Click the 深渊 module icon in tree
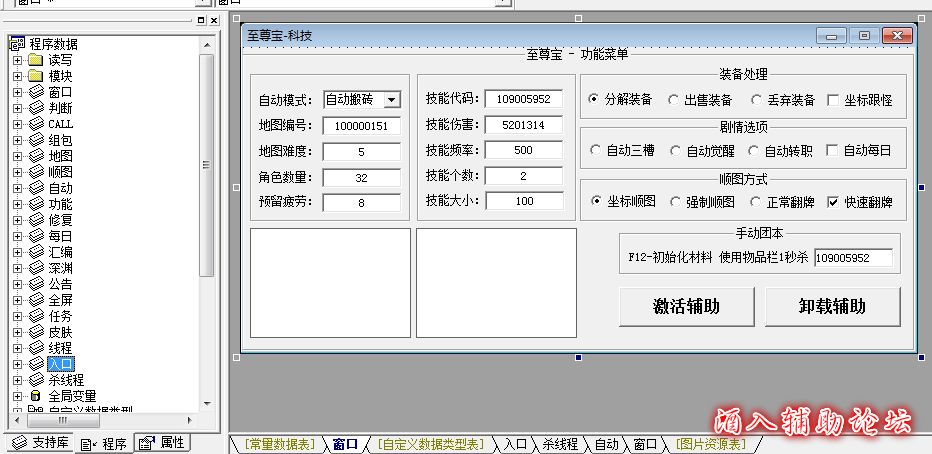The image size is (932, 454). (35, 268)
